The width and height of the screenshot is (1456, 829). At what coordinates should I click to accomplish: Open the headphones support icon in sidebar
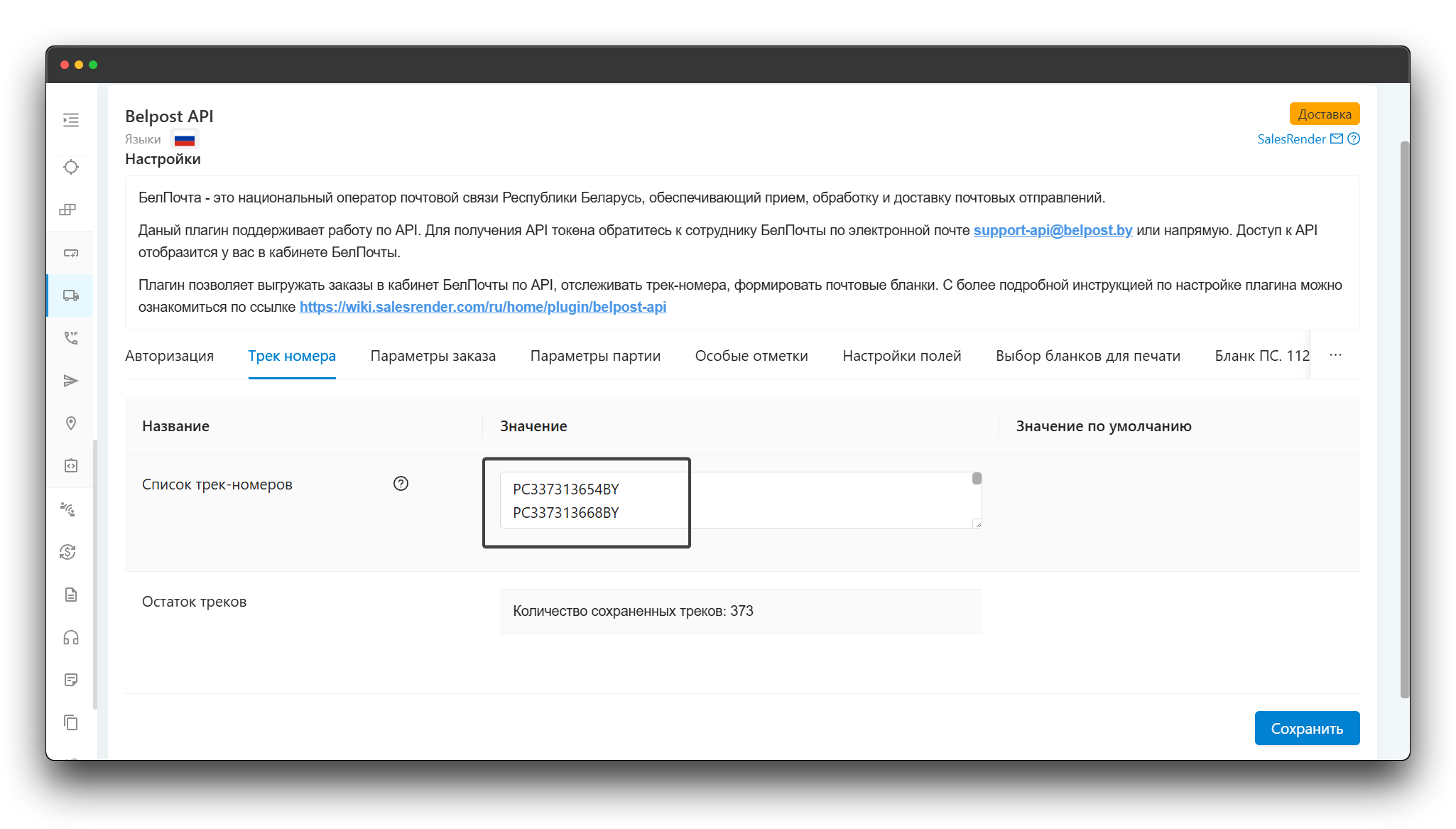coord(70,637)
